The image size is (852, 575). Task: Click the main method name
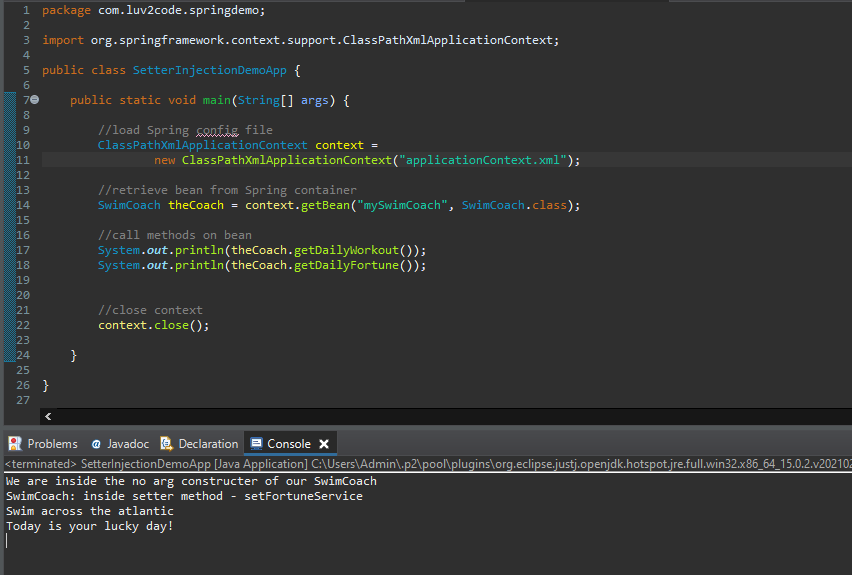point(216,100)
